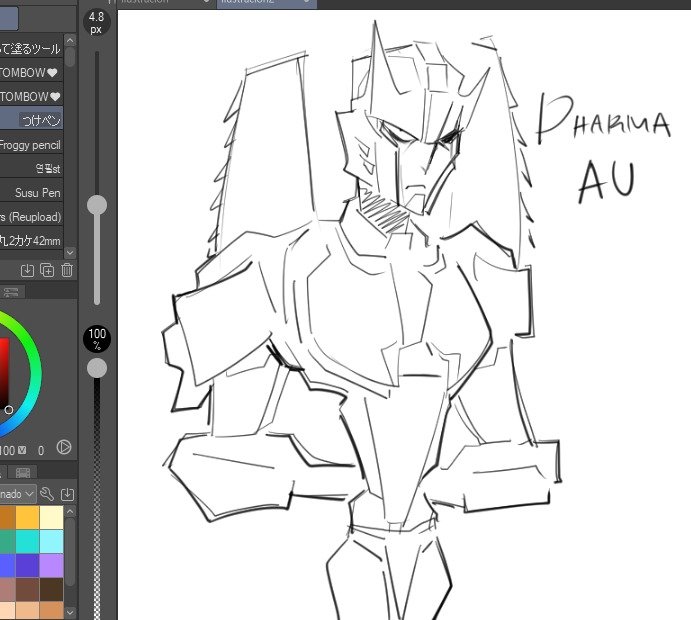Pick the amber yellow swatch
This screenshot has width=691, height=620.
click(27, 518)
